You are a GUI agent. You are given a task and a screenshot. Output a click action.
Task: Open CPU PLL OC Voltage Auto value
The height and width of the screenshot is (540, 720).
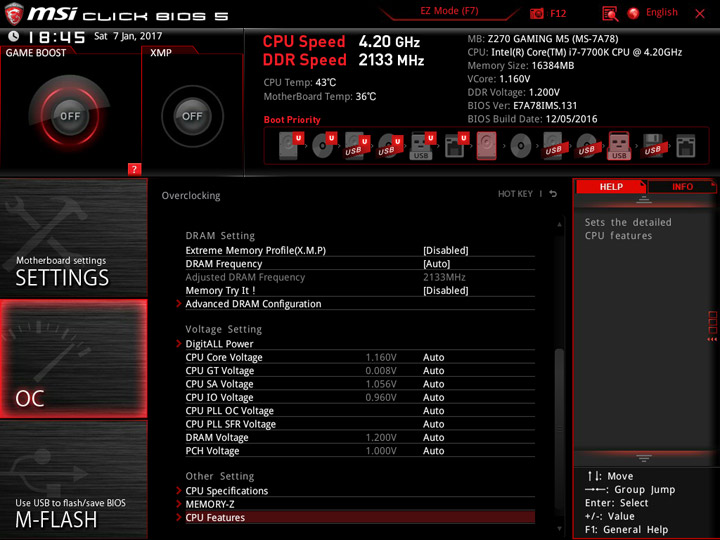[433, 411]
